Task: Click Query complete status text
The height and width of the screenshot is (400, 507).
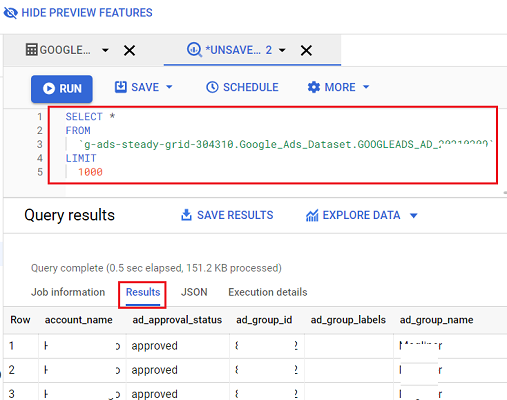Action: click(x=156, y=268)
